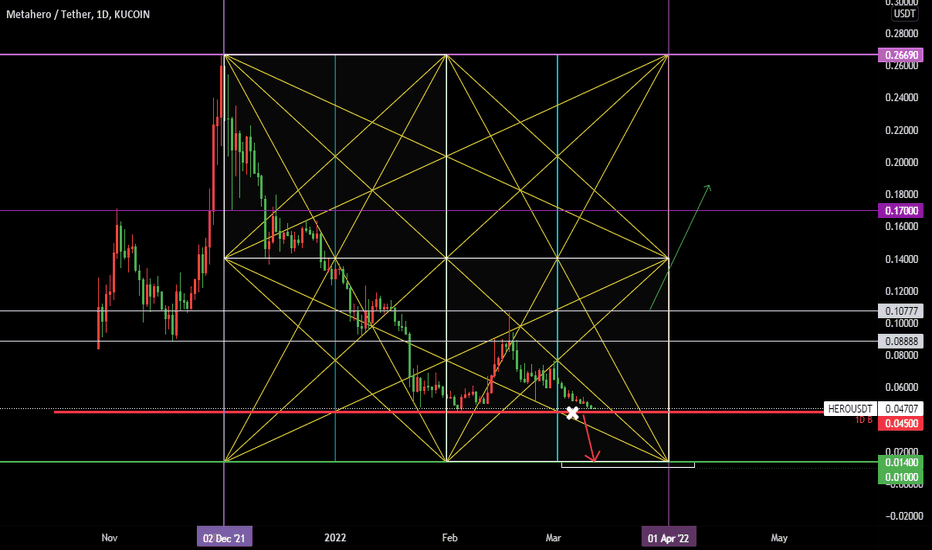Select the 0.17000 purple price label

[901, 210]
